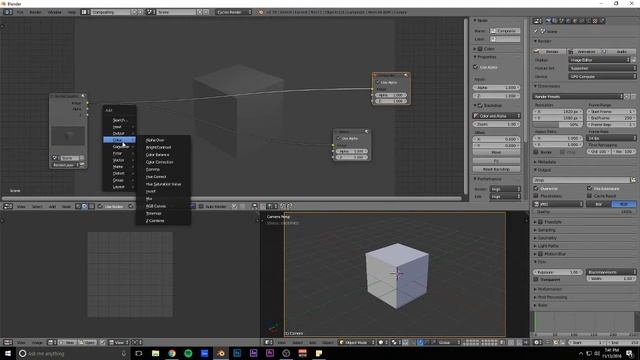The image size is (640, 360).
Task: Open the output file format dropdown
Action: (558, 204)
